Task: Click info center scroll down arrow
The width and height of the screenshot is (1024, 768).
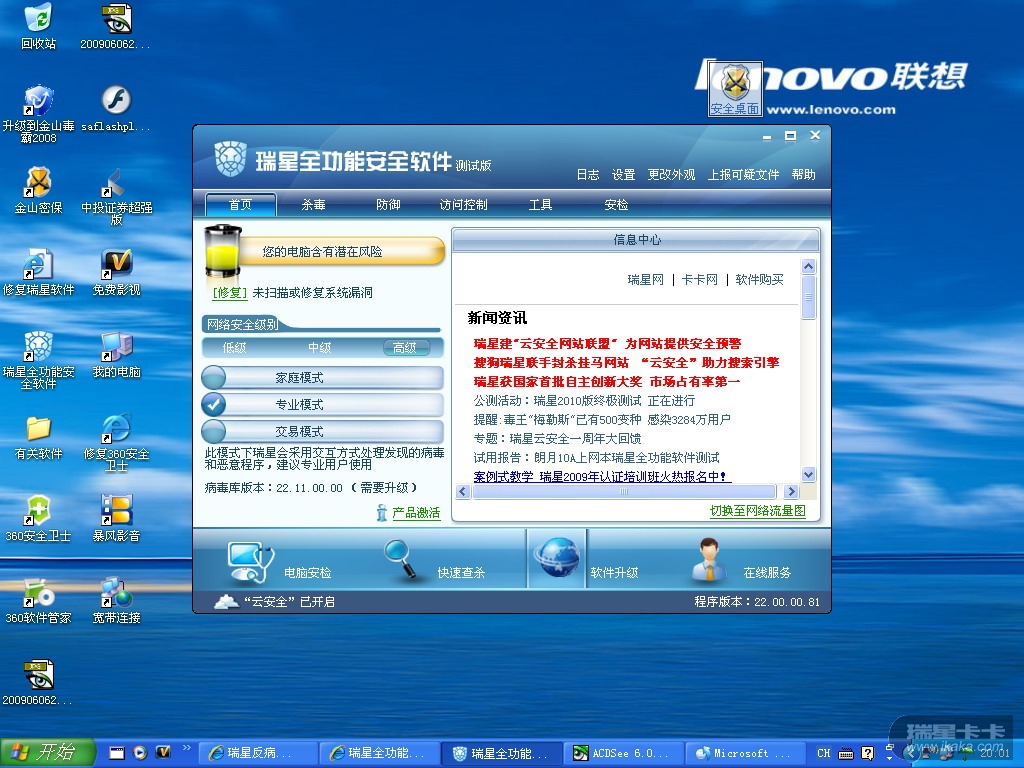Action: coord(808,475)
